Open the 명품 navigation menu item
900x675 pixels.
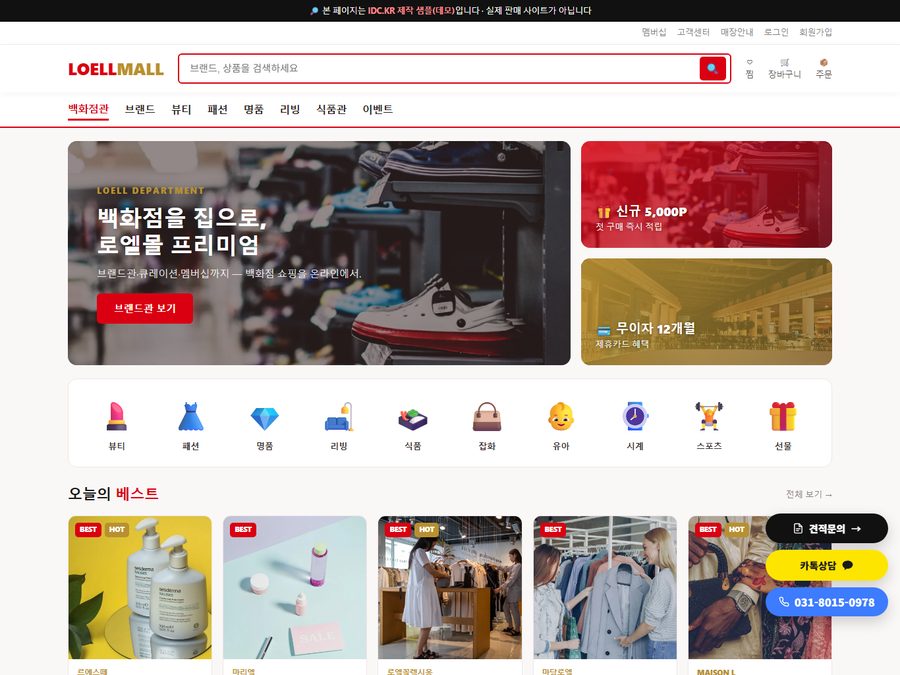[254, 109]
